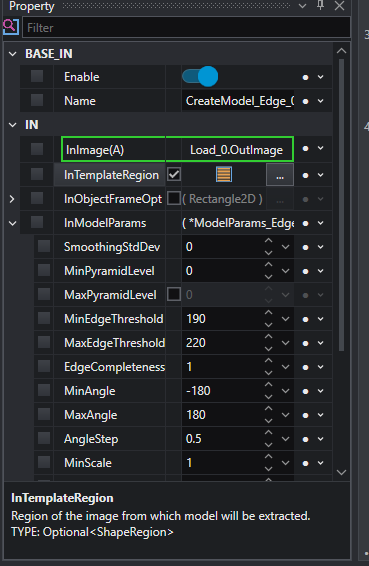Viewport: 369px width, 566px height.
Task: Open the Property panel options arrow
Action: point(303,6)
